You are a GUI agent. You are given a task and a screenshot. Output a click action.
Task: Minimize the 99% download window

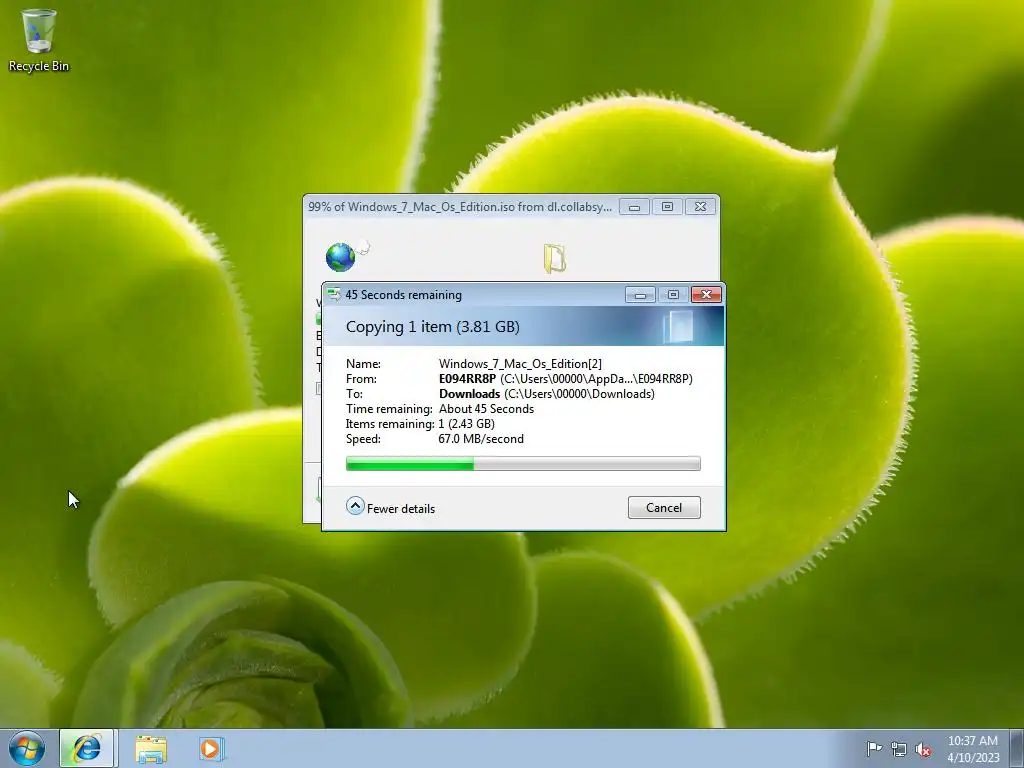click(634, 207)
